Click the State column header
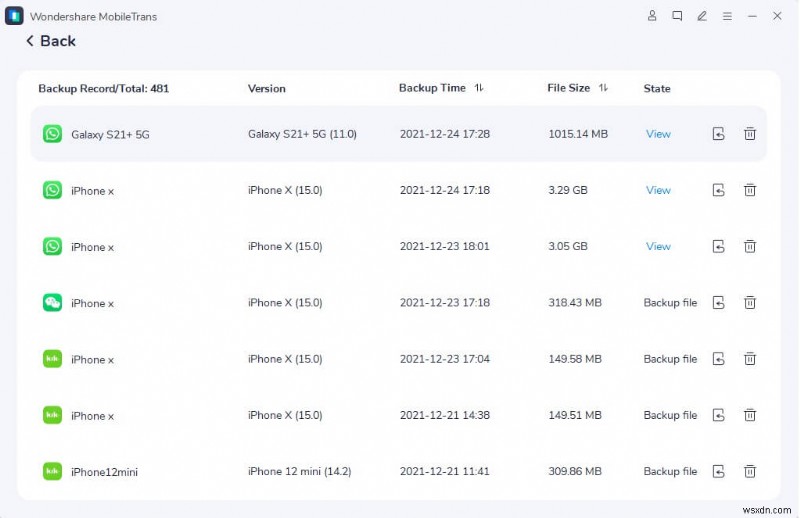Viewport: 800px width, 518px height. [657, 88]
